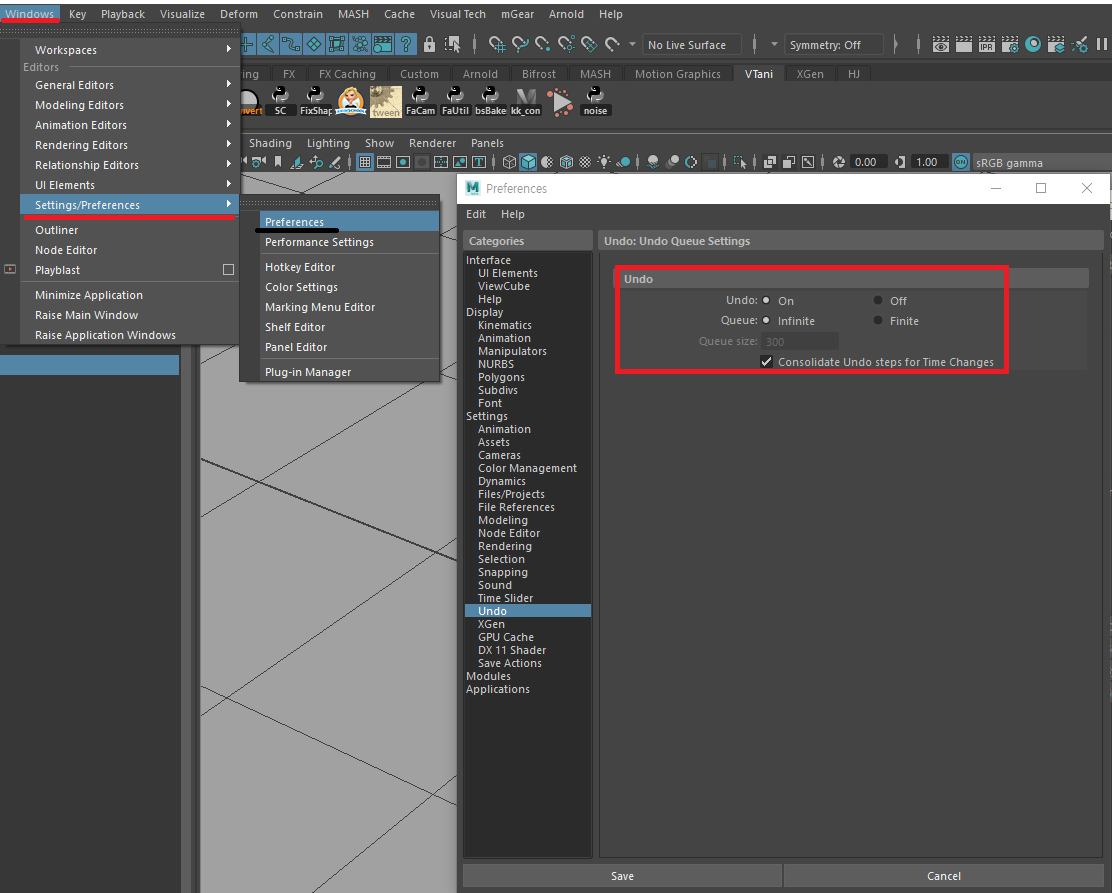1112x893 pixels.
Task: Run the FaUtil shelf script
Action: click(455, 101)
